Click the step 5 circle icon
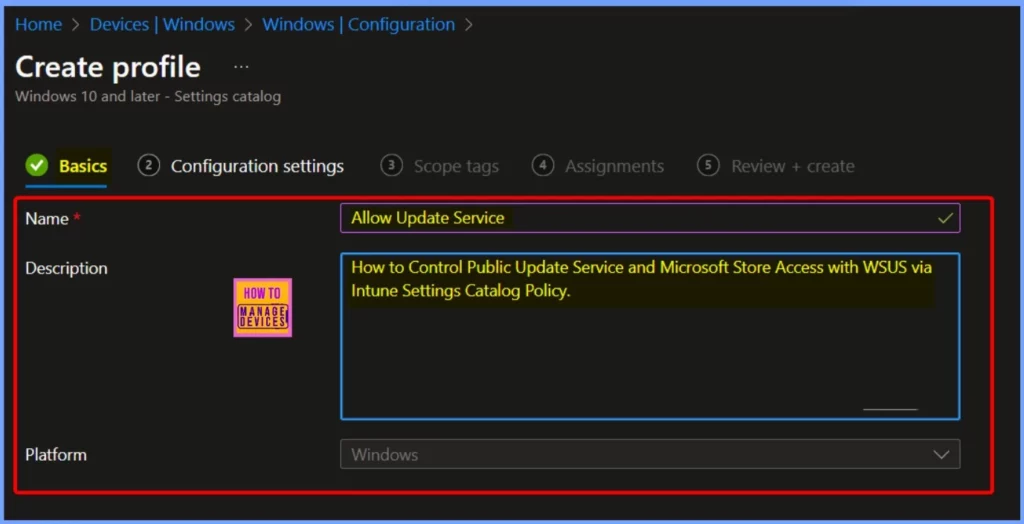This screenshot has height=524, width=1024. [x=709, y=166]
